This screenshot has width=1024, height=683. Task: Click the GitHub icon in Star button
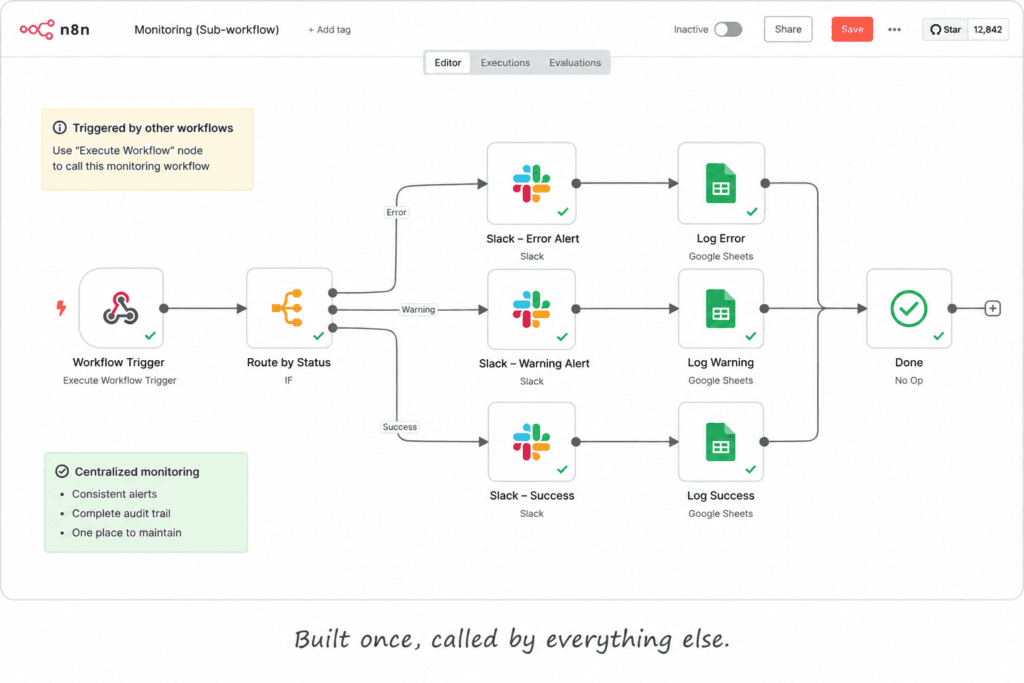pos(935,29)
